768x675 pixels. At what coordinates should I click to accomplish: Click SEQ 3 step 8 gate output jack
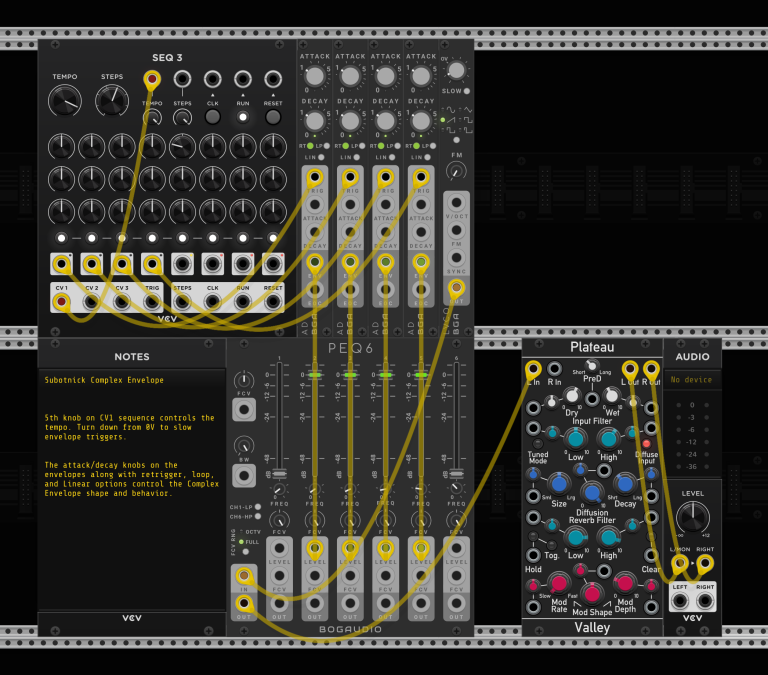click(273, 264)
